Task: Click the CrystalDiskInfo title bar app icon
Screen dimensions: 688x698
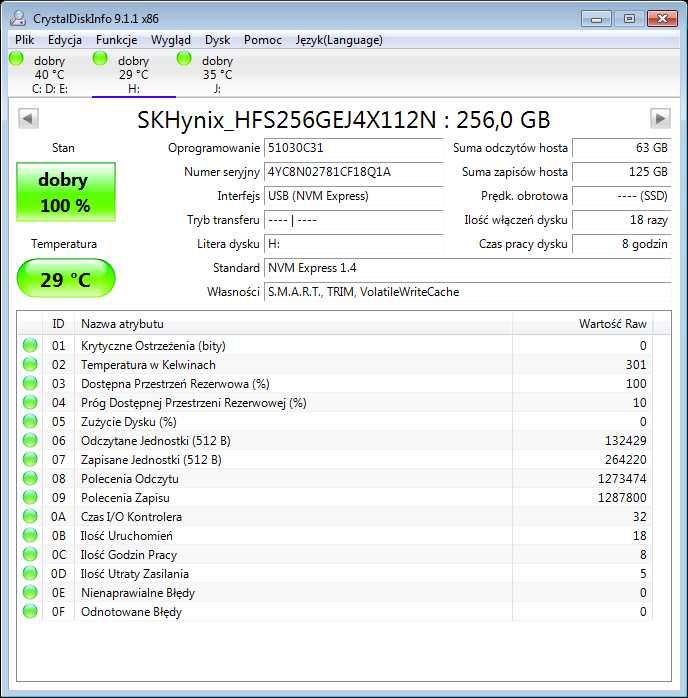Action: (18, 18)
